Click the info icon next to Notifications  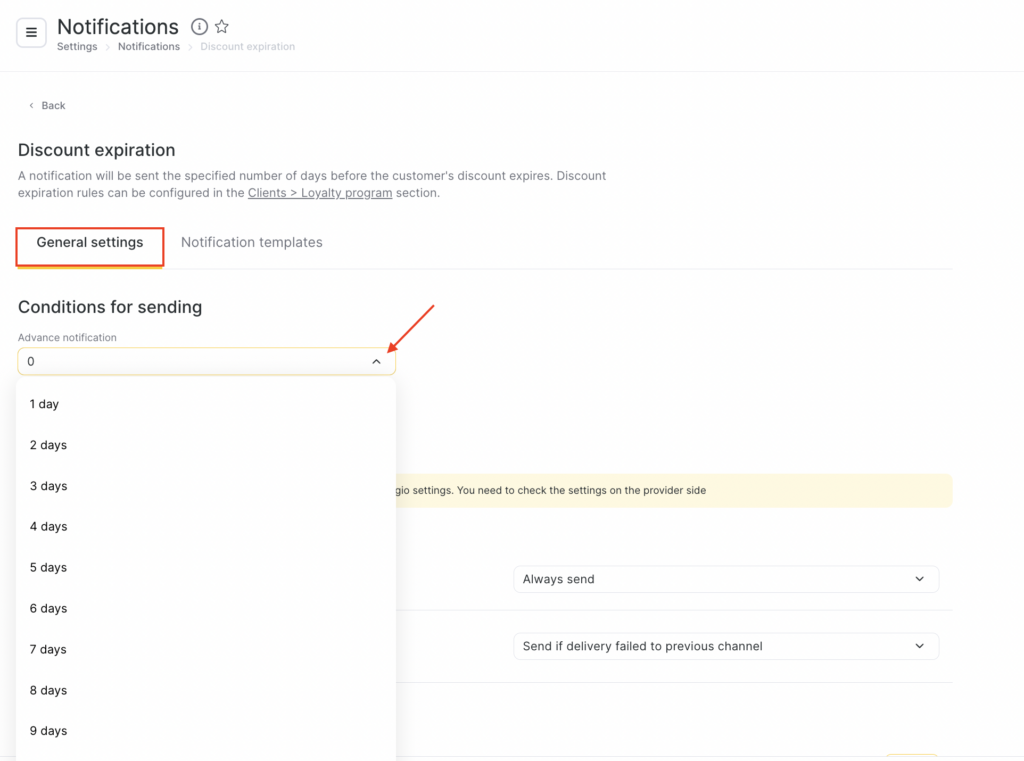pyautogui.click(x=199, y=27)
